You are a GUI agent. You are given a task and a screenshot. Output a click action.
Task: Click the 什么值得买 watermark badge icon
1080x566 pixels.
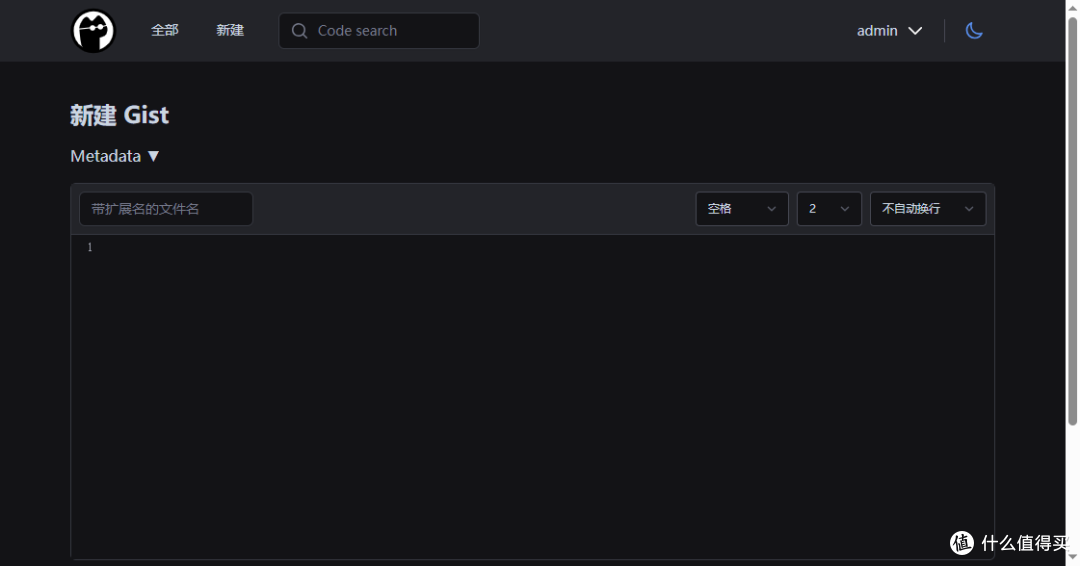(x=962, y=543)
